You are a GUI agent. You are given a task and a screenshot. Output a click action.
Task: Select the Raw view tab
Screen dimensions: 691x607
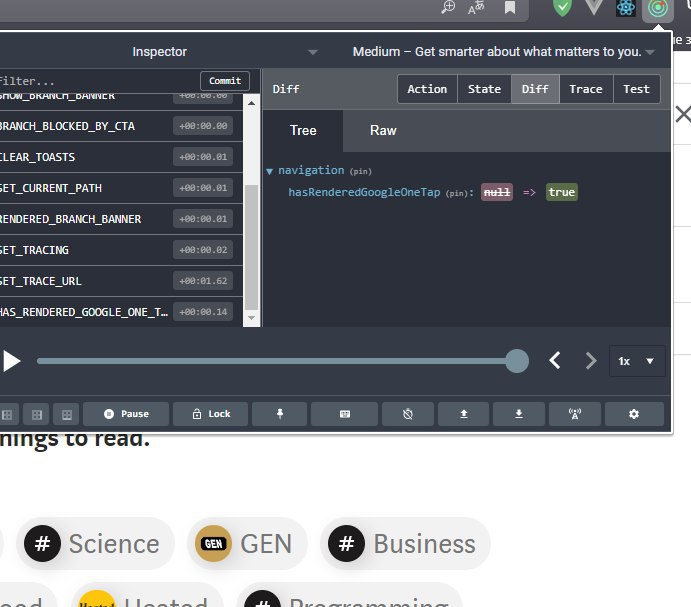383,130
